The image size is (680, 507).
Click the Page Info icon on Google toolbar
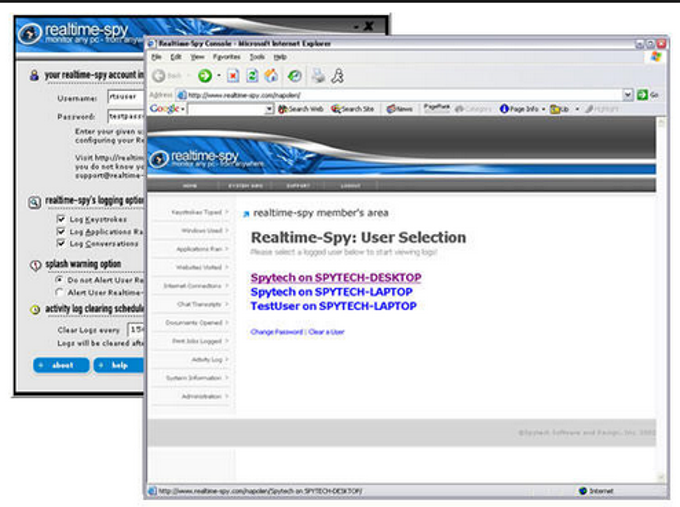coord(504,109)
